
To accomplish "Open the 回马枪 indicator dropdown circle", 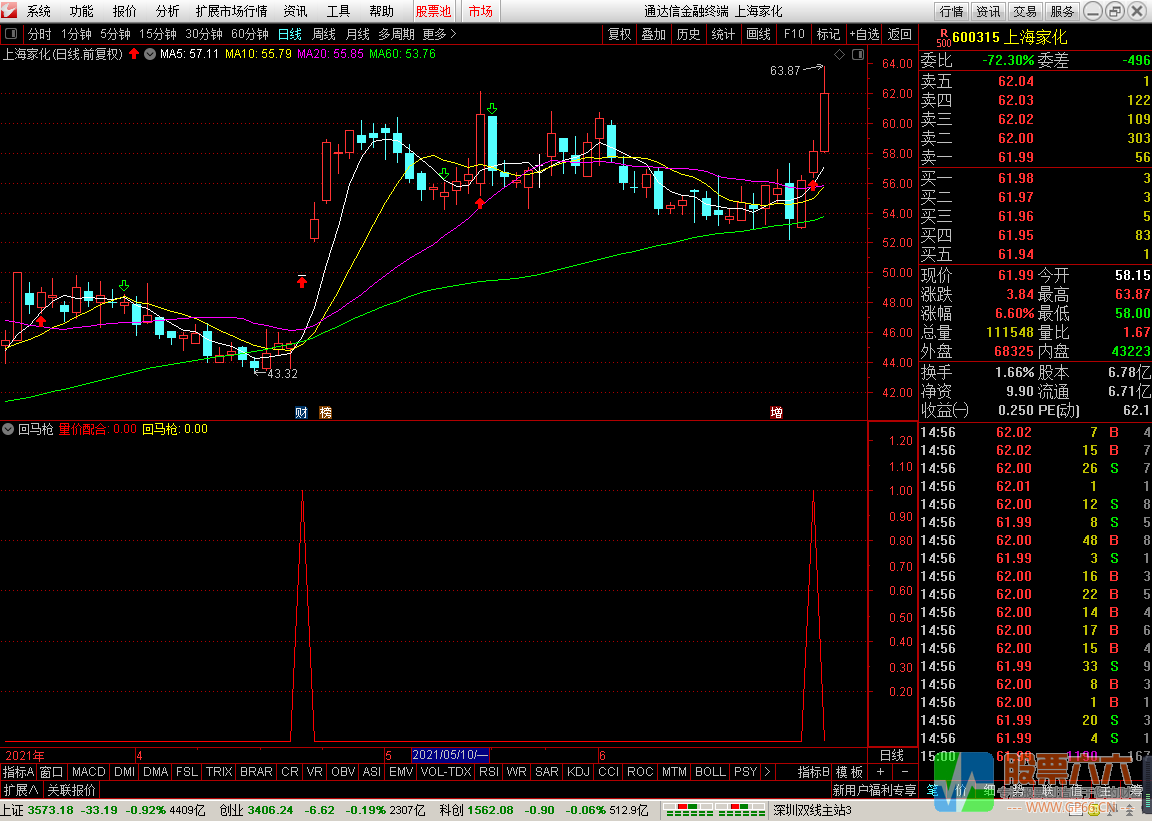I will [8, 429].
